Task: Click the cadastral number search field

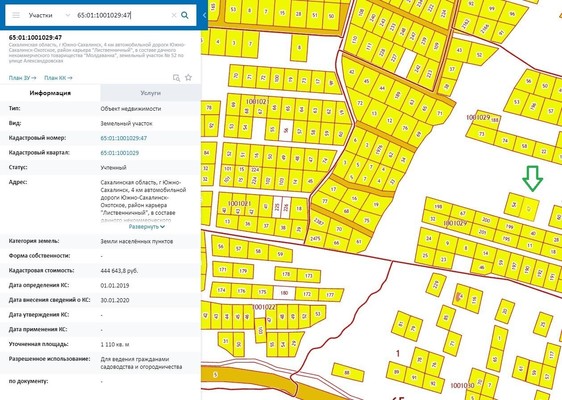Action: coord(122,15)
